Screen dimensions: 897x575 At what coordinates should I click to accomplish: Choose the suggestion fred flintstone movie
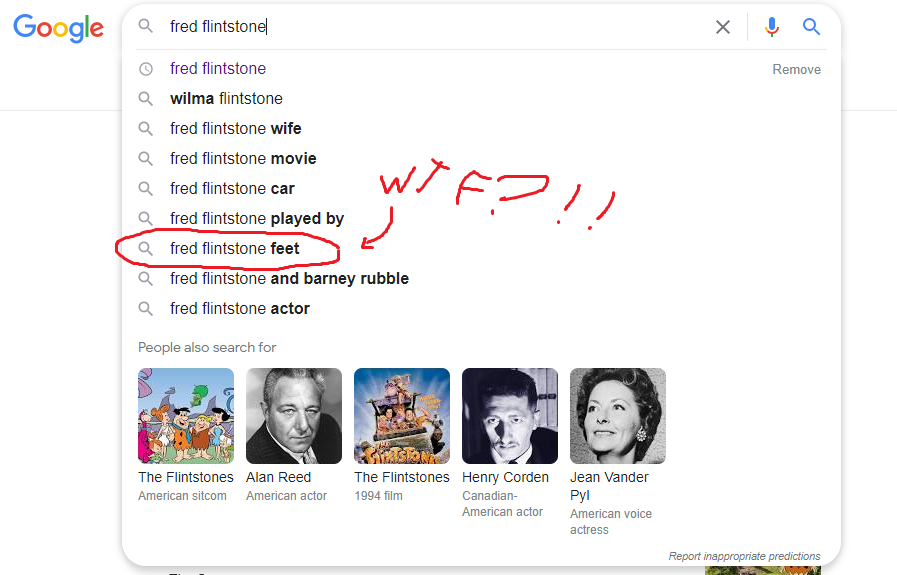point(243,158)
